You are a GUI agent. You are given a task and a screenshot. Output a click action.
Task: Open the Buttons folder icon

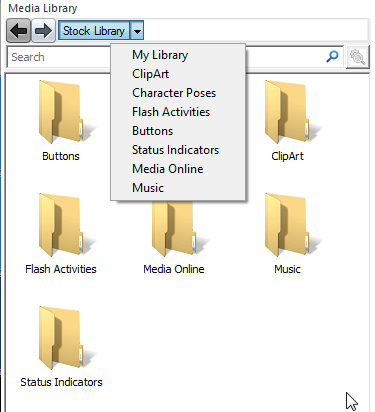tap(67, 112)
